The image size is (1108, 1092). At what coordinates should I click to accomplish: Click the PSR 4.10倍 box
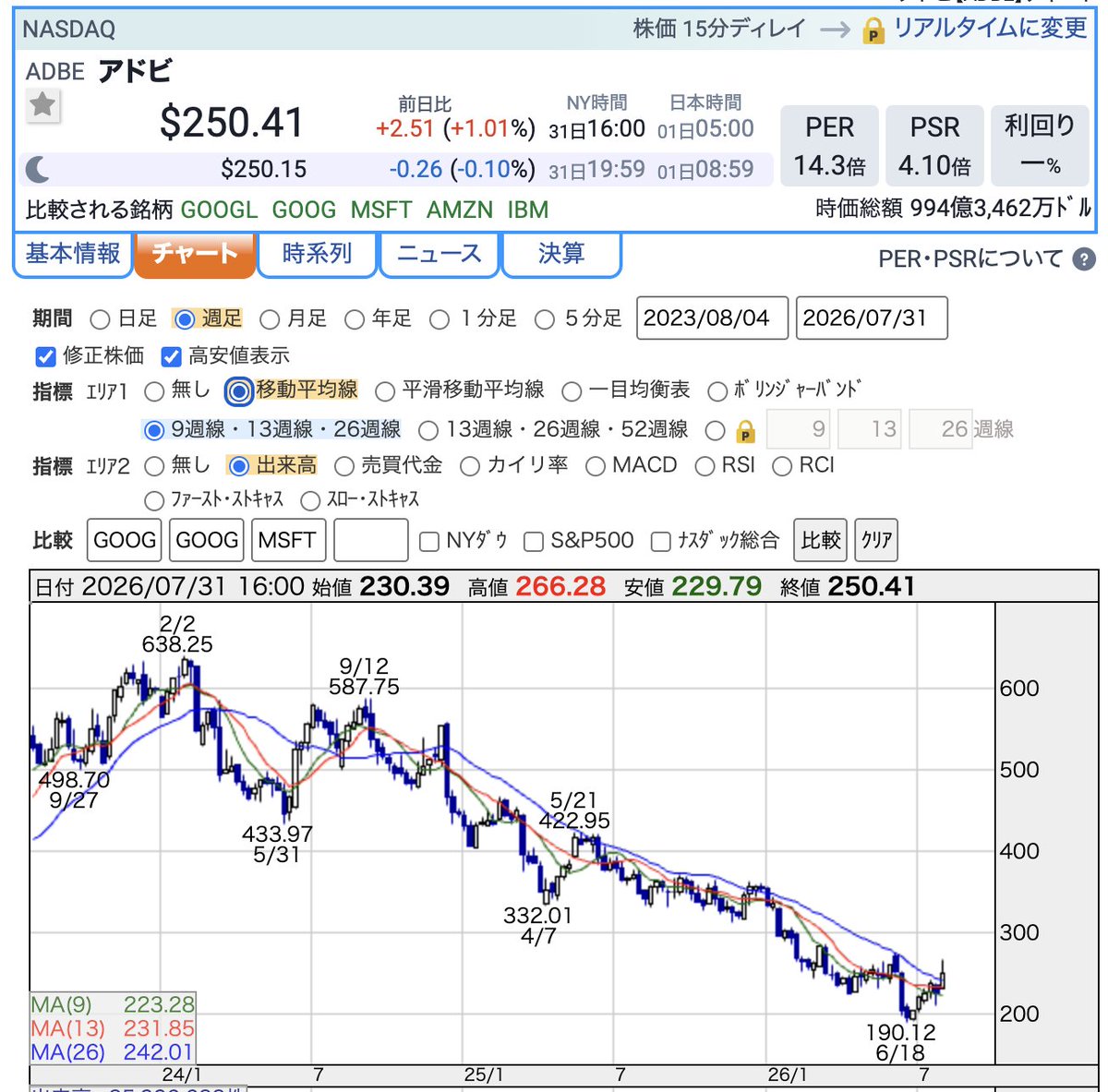(935, 146)
